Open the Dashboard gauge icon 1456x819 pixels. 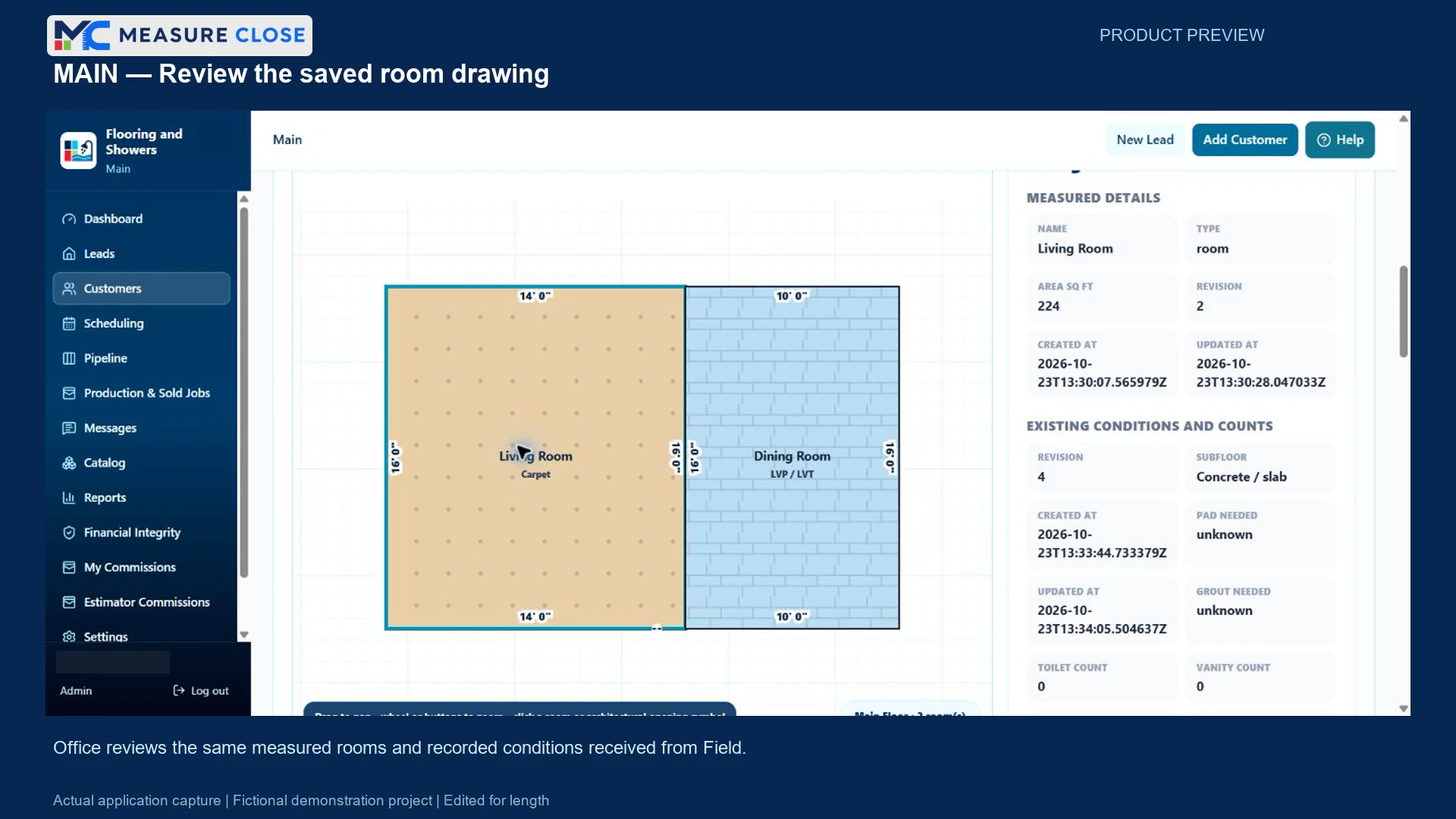pos(69,219)
